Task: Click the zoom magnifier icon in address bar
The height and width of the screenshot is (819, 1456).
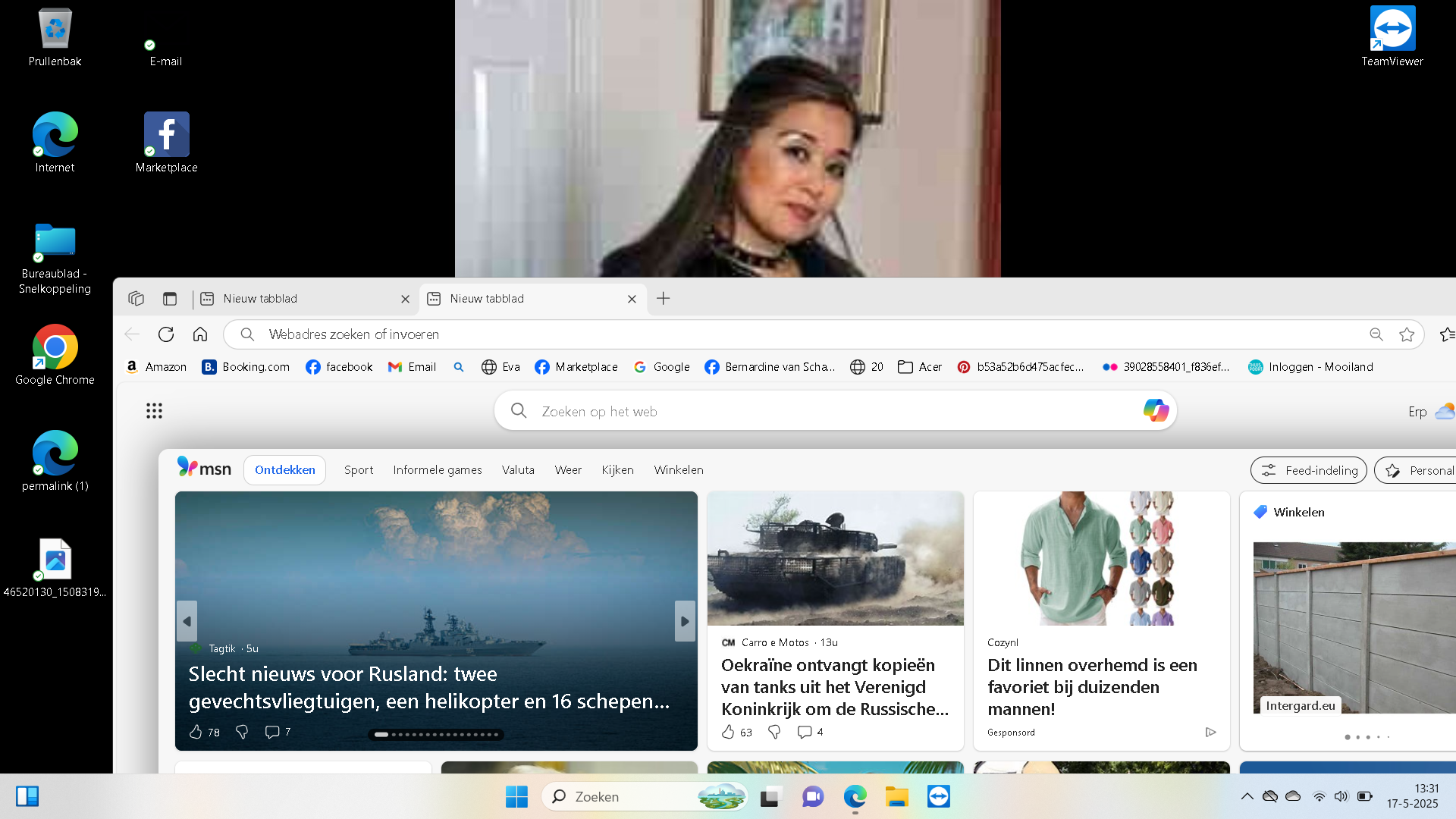Action: tap(1376, 334)
